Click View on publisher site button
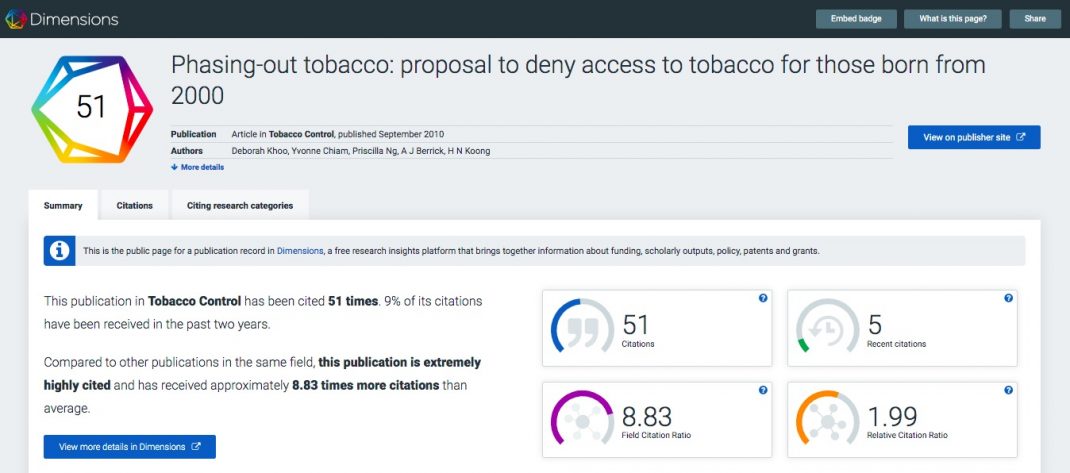Screen dimensions: 1070x473 pos(973,137)
